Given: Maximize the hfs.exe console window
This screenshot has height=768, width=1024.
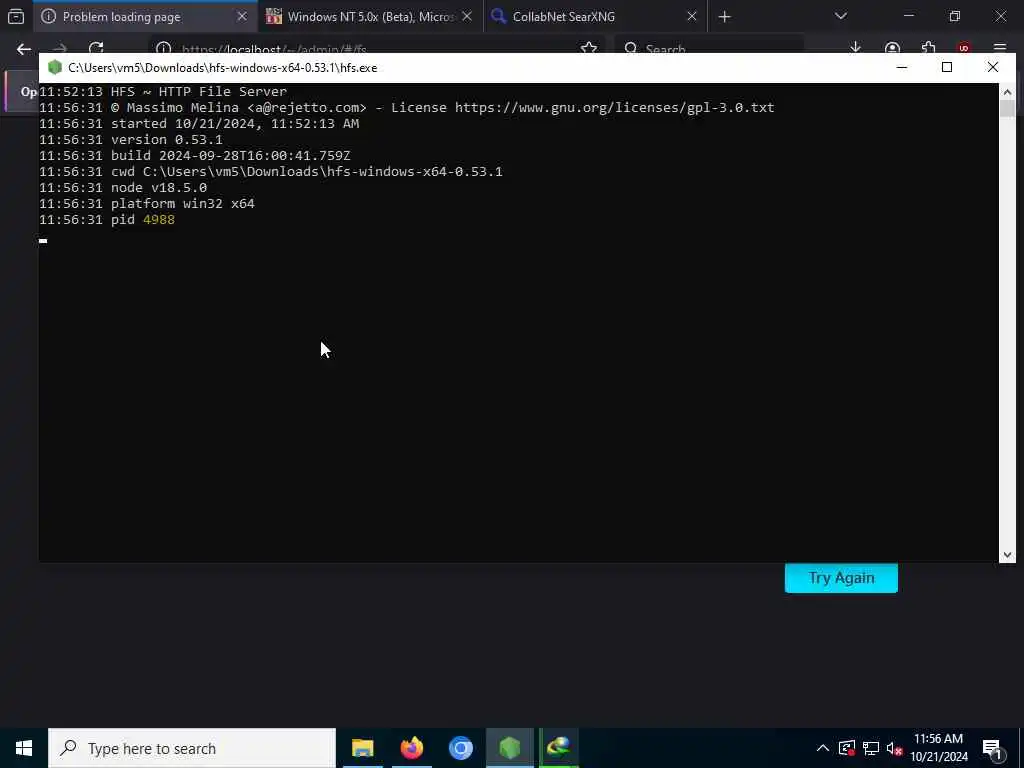Looking at the screenshot, I should [947, 67].
